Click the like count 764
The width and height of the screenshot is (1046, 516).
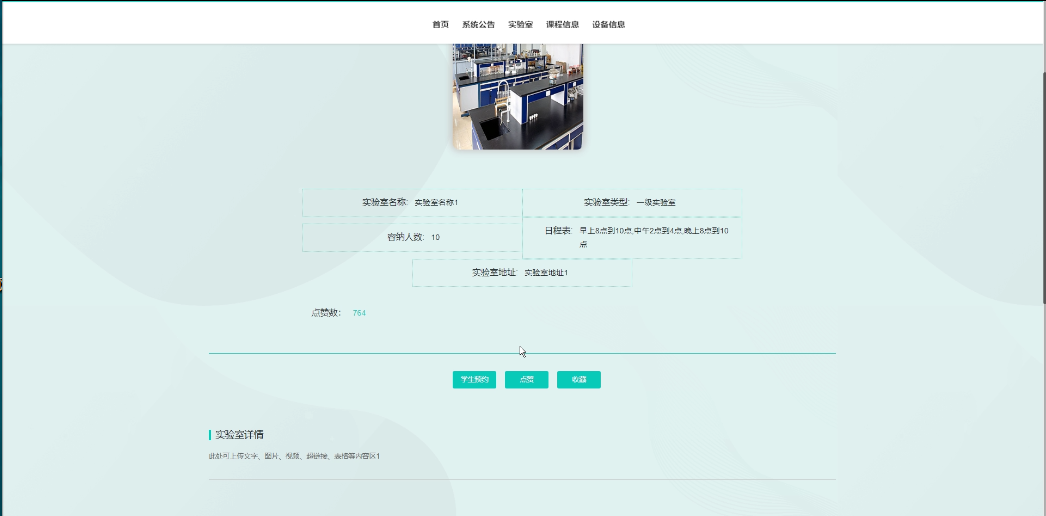tap(359, 313)
